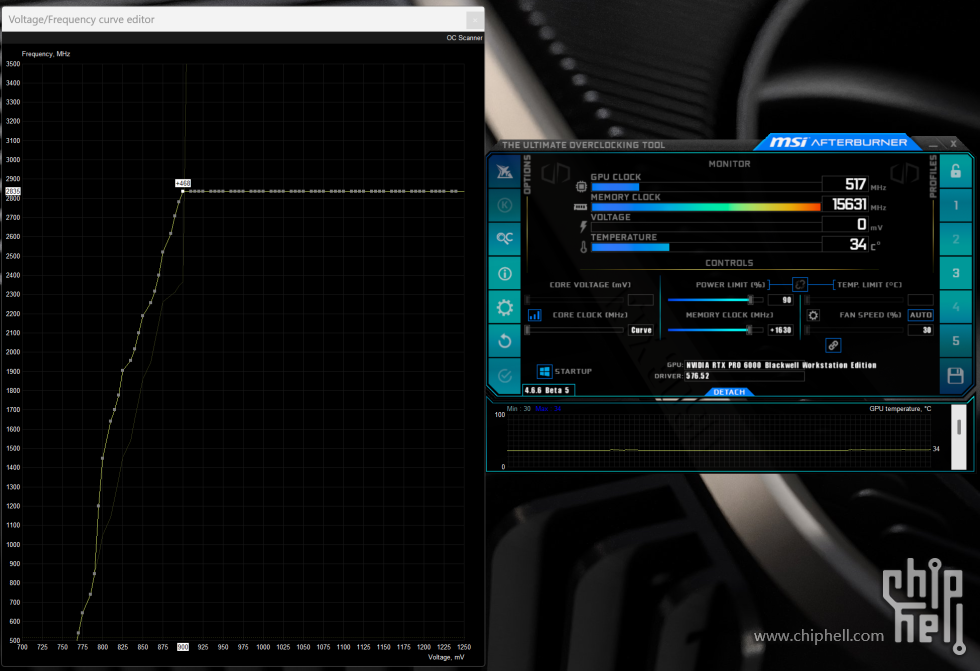Toggle fan speed AUTO button
This screenshot has height=671, width=980.
(x=921, y=315)
